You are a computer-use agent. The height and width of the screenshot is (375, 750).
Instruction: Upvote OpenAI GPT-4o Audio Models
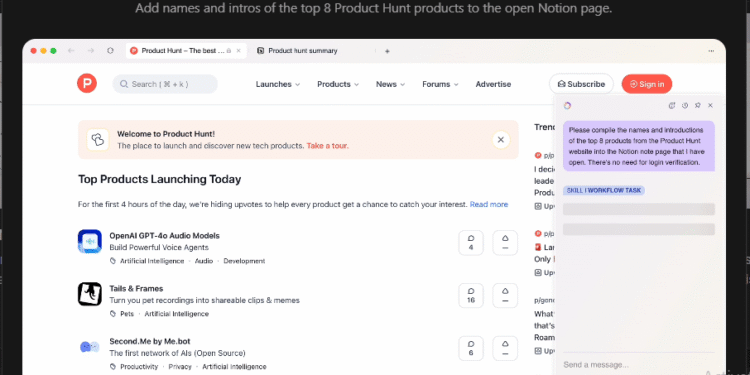click(x=505, y=243)
